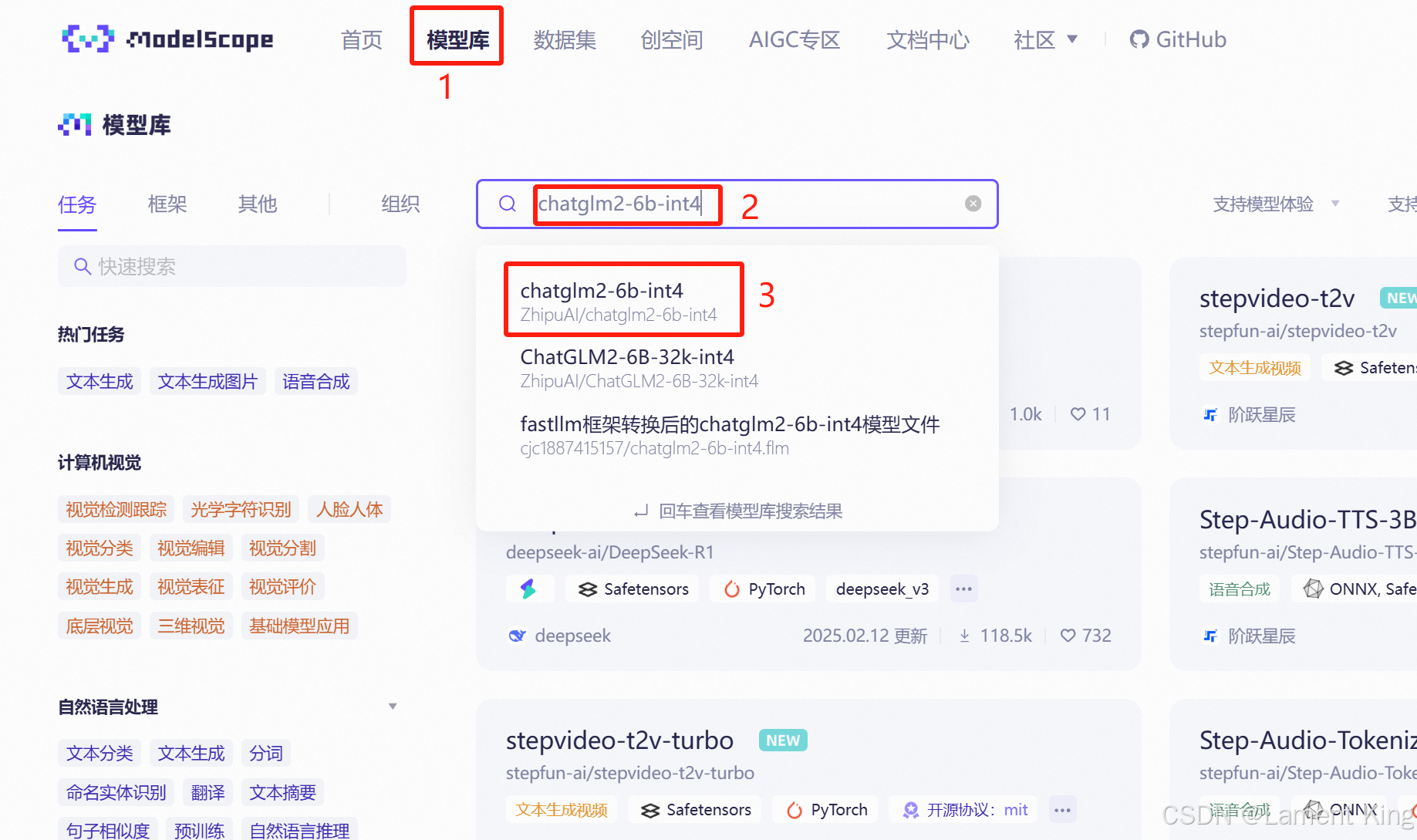
Task: Click the search magnifier icon in model search
Action: 507,204
